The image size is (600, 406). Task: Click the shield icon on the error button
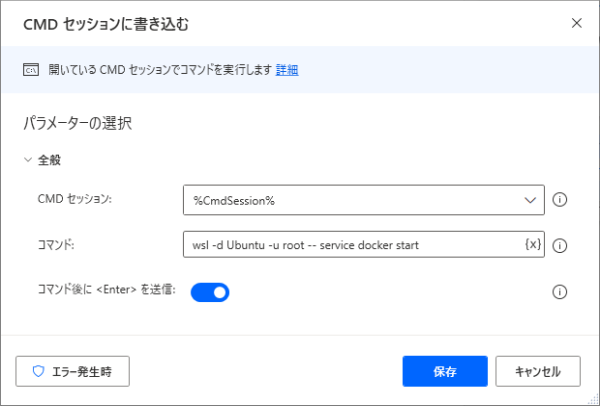point(39,371)
